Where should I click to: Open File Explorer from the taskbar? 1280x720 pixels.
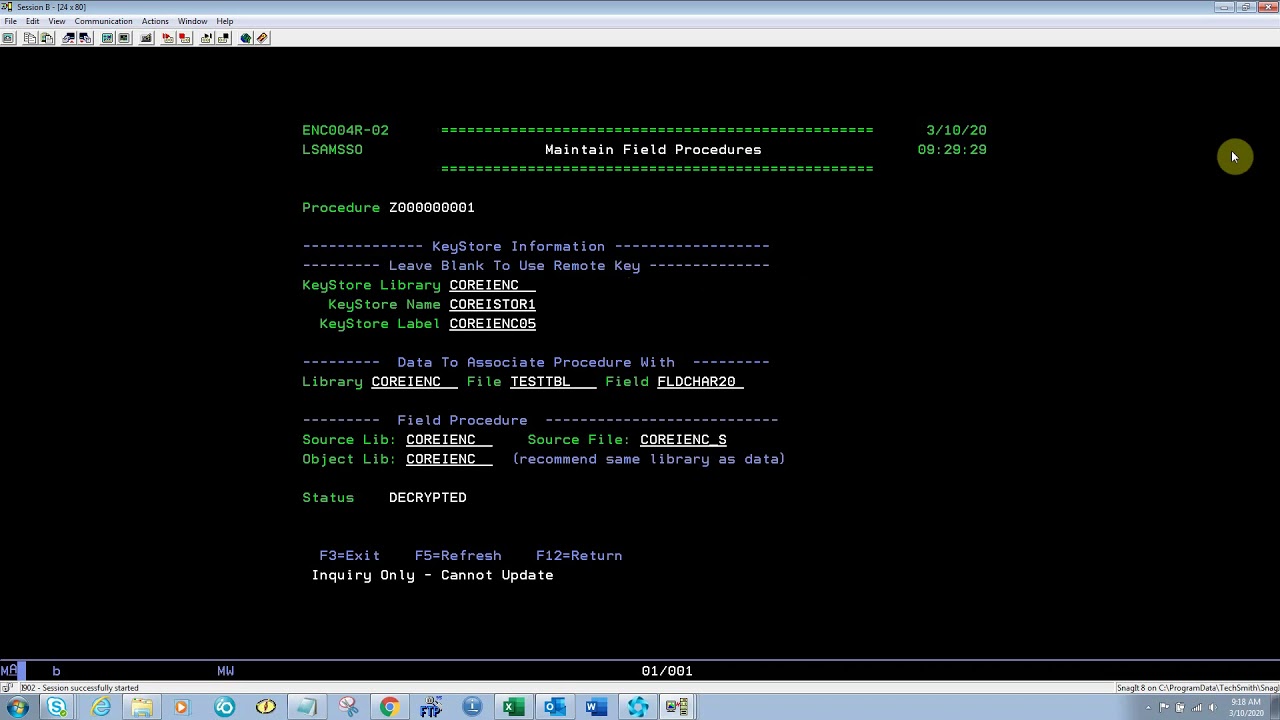point(142,708)
